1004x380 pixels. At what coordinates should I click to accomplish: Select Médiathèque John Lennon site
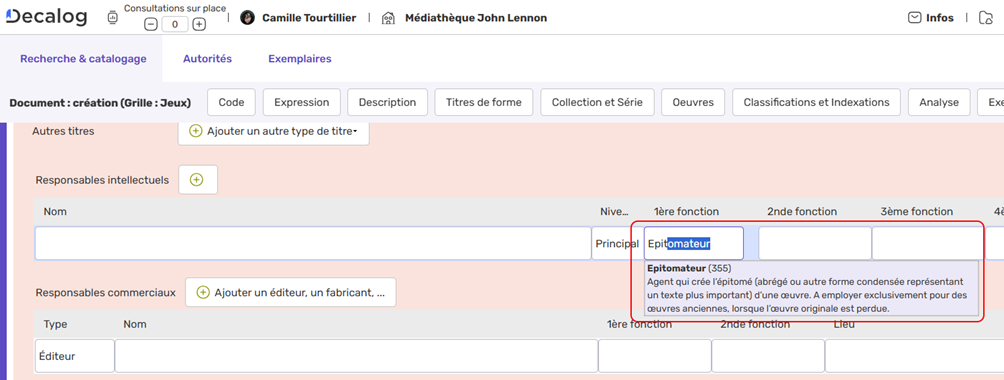point(476,18)
